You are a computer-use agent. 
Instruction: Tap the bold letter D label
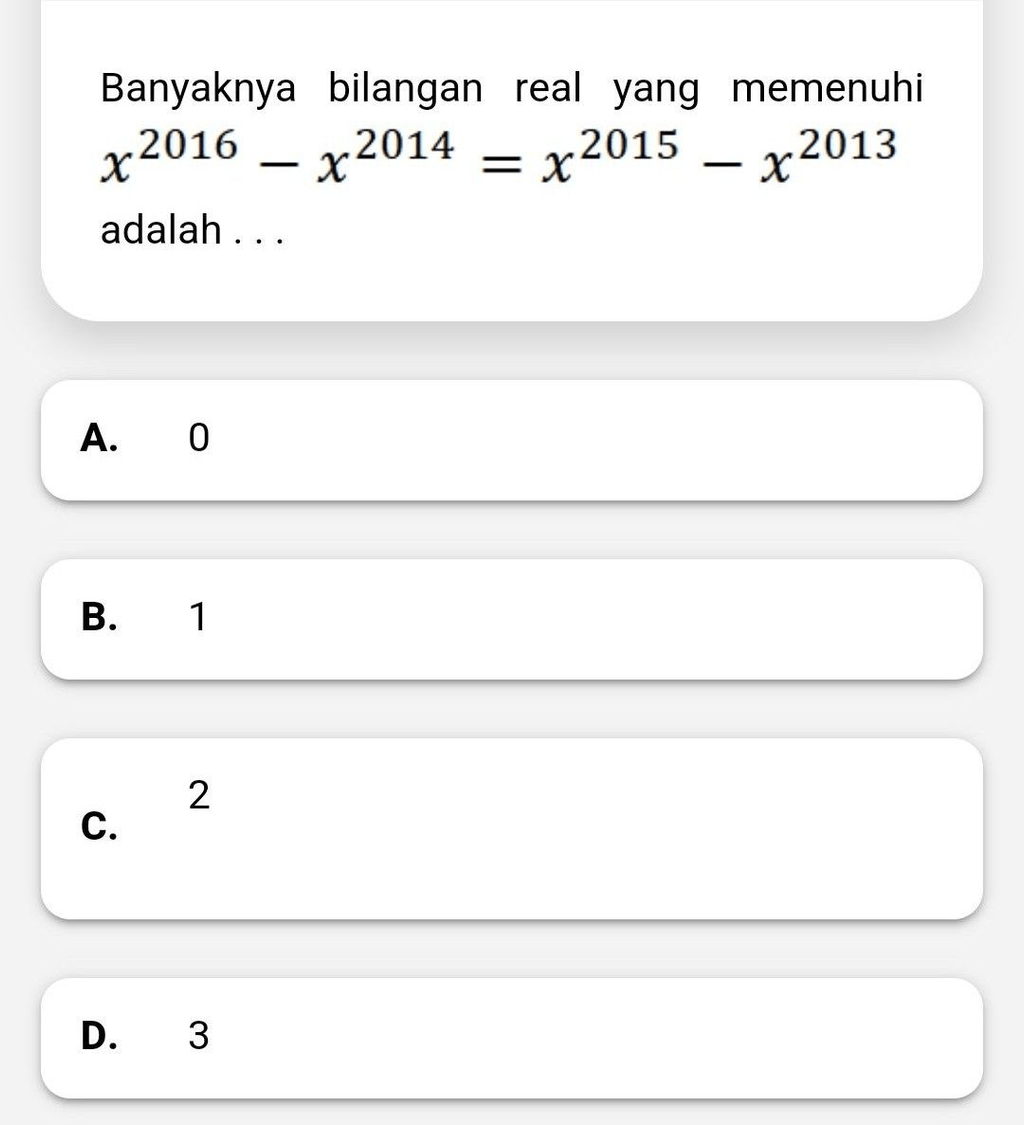(x=99, y=1036)
